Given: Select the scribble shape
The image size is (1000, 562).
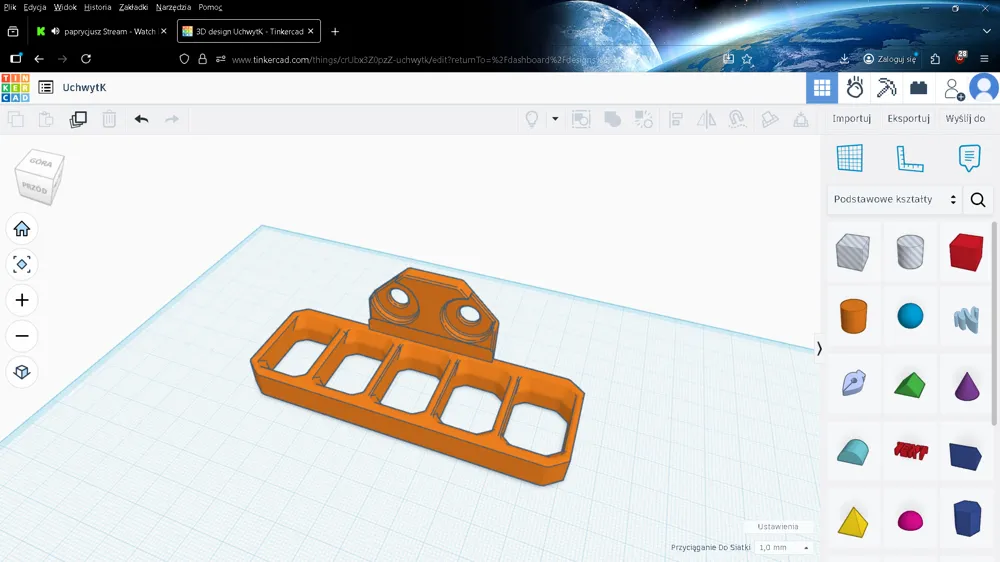Looking at the screenshot, I should point(966,319).
